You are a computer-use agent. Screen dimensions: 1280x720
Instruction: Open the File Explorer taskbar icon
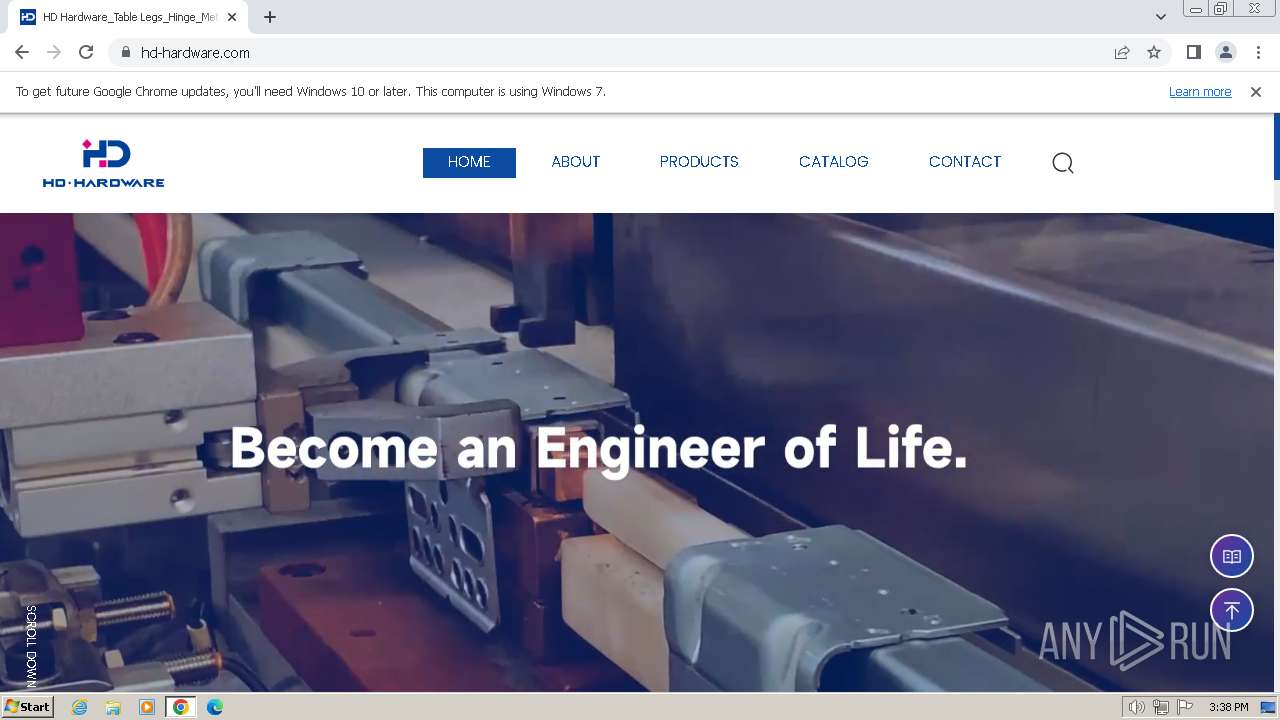click(x=113, y=707)
